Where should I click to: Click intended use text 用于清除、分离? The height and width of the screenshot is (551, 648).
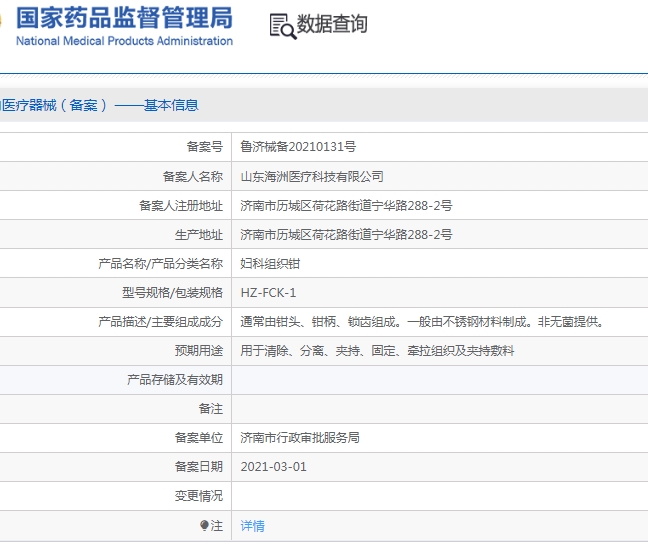coord(377,351)
